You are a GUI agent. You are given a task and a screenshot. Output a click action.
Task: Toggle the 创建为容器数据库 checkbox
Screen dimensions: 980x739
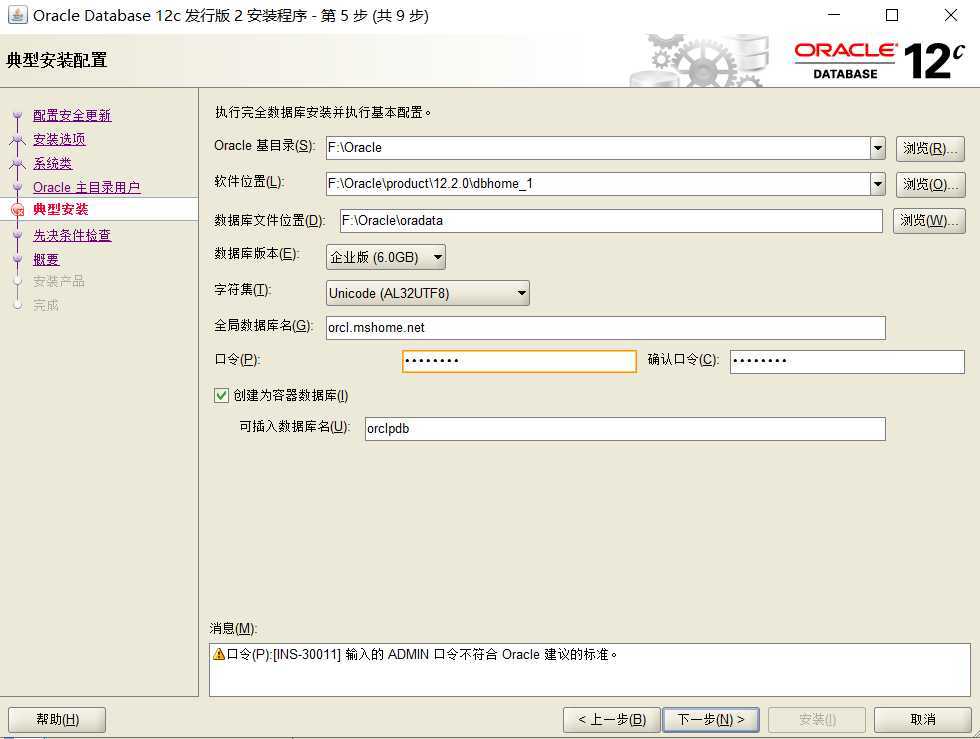click(221, 395)
